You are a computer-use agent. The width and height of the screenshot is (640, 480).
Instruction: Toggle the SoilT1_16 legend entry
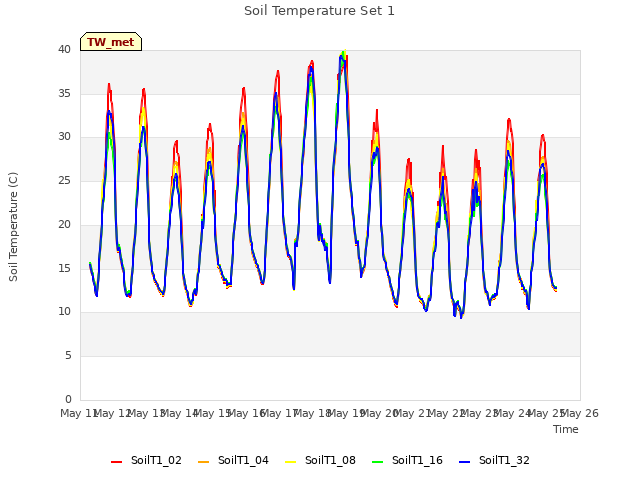pos(407,461)
